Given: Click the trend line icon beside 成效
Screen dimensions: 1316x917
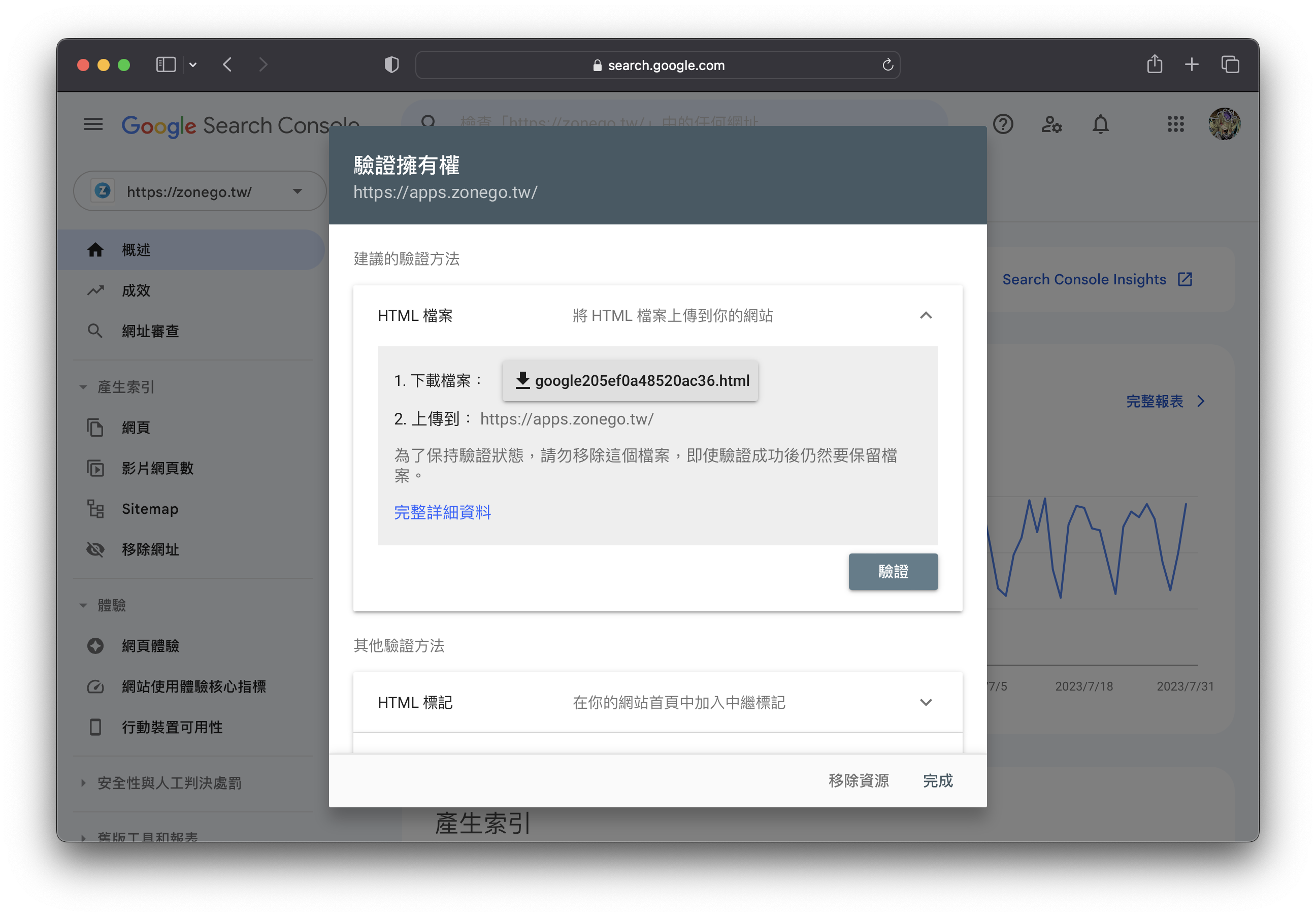Looking at the screenshot, I should (x=95, y=290).
